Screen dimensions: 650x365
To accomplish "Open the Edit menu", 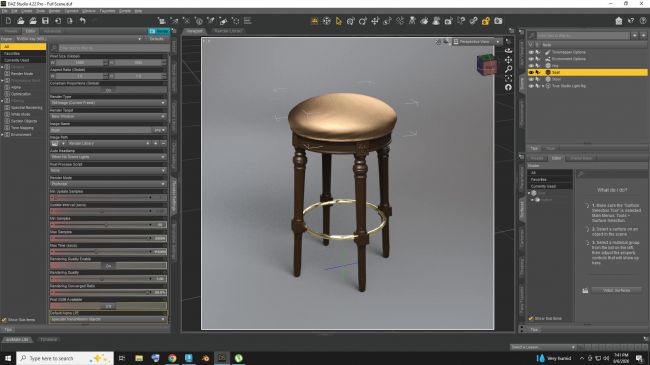I will tap(14, 11).
